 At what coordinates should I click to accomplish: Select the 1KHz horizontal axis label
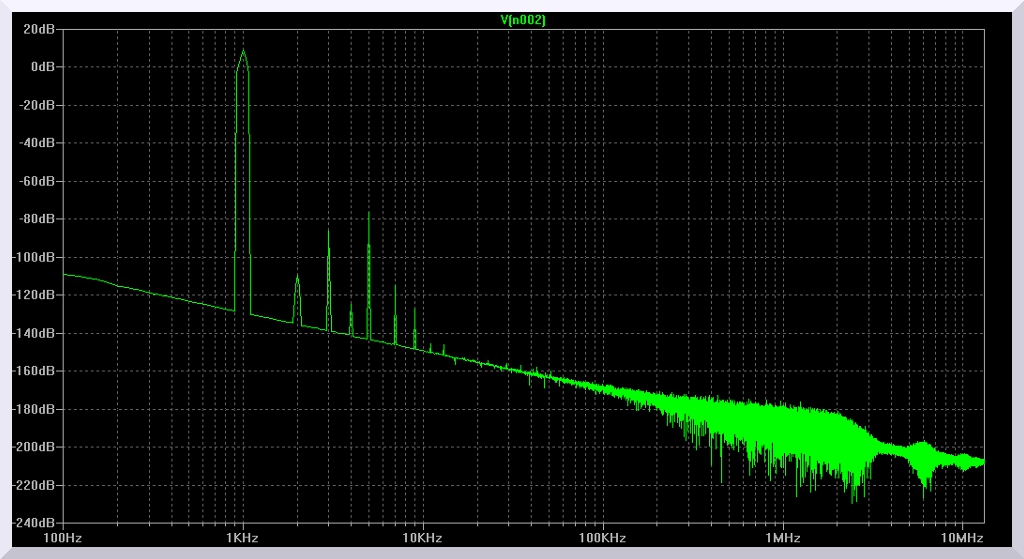tap(242, 538)
